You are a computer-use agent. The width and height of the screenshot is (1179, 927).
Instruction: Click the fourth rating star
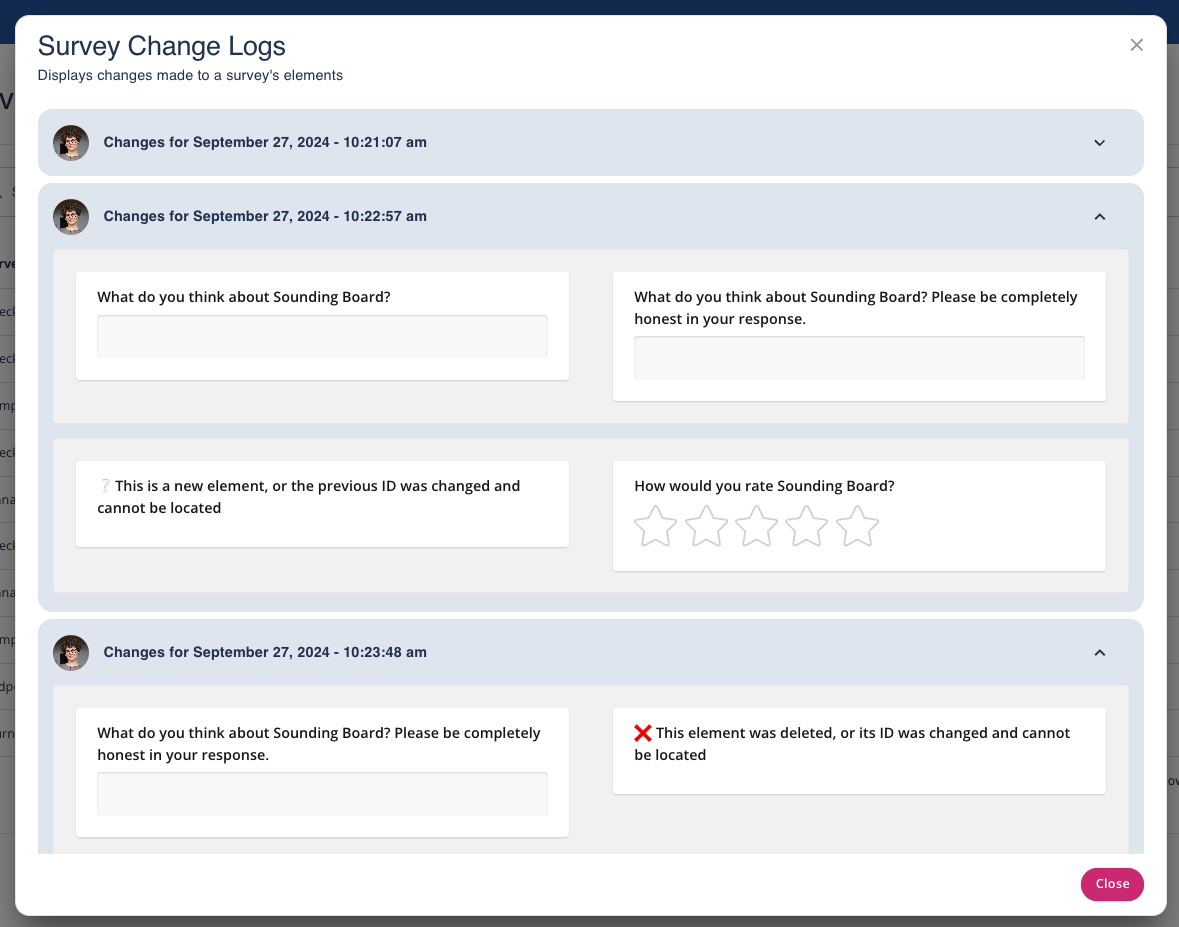tap(807, 526)
